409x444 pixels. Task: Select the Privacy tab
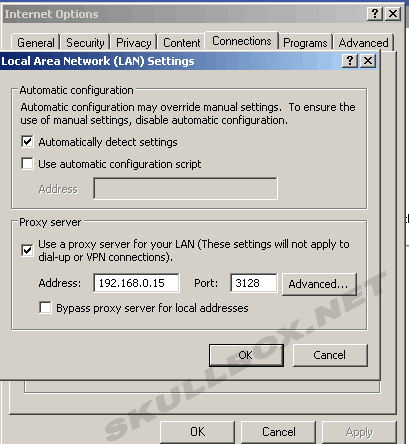(134, 43)
